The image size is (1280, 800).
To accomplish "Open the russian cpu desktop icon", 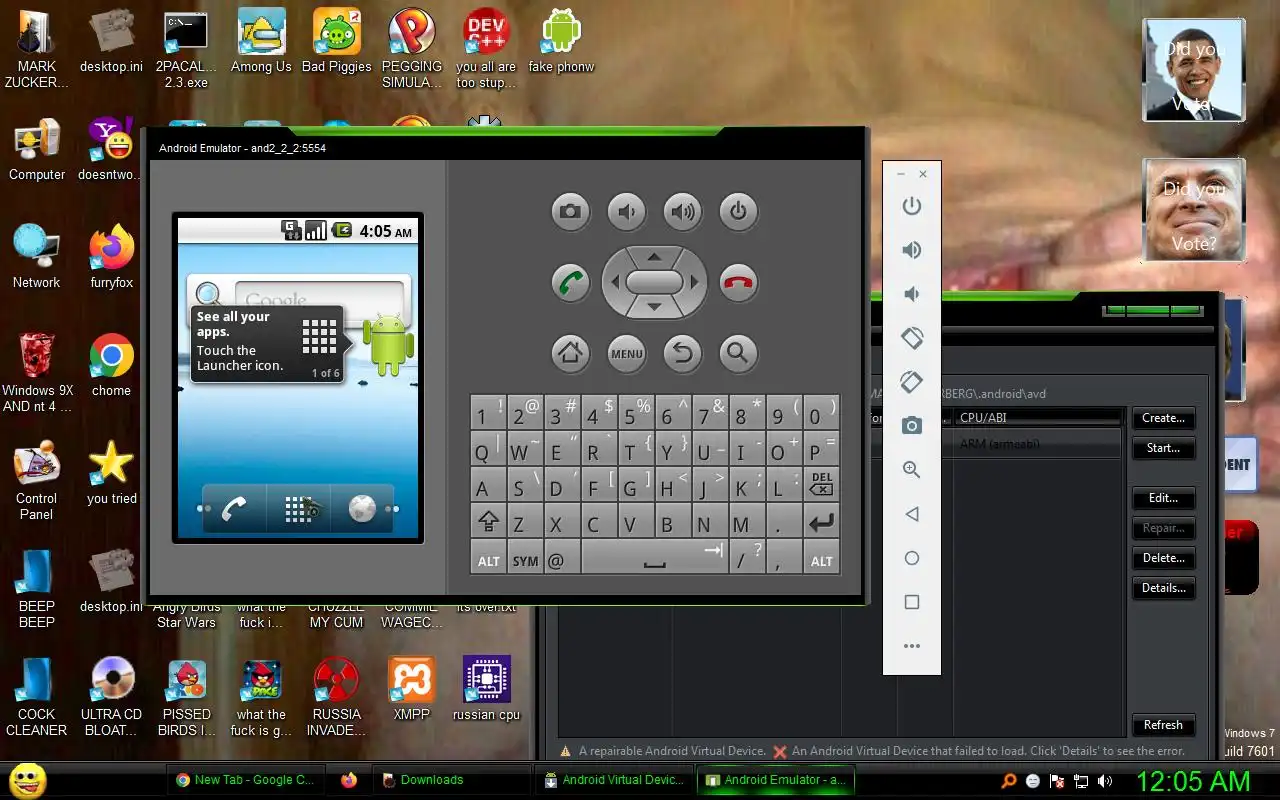I will (486, 689).
